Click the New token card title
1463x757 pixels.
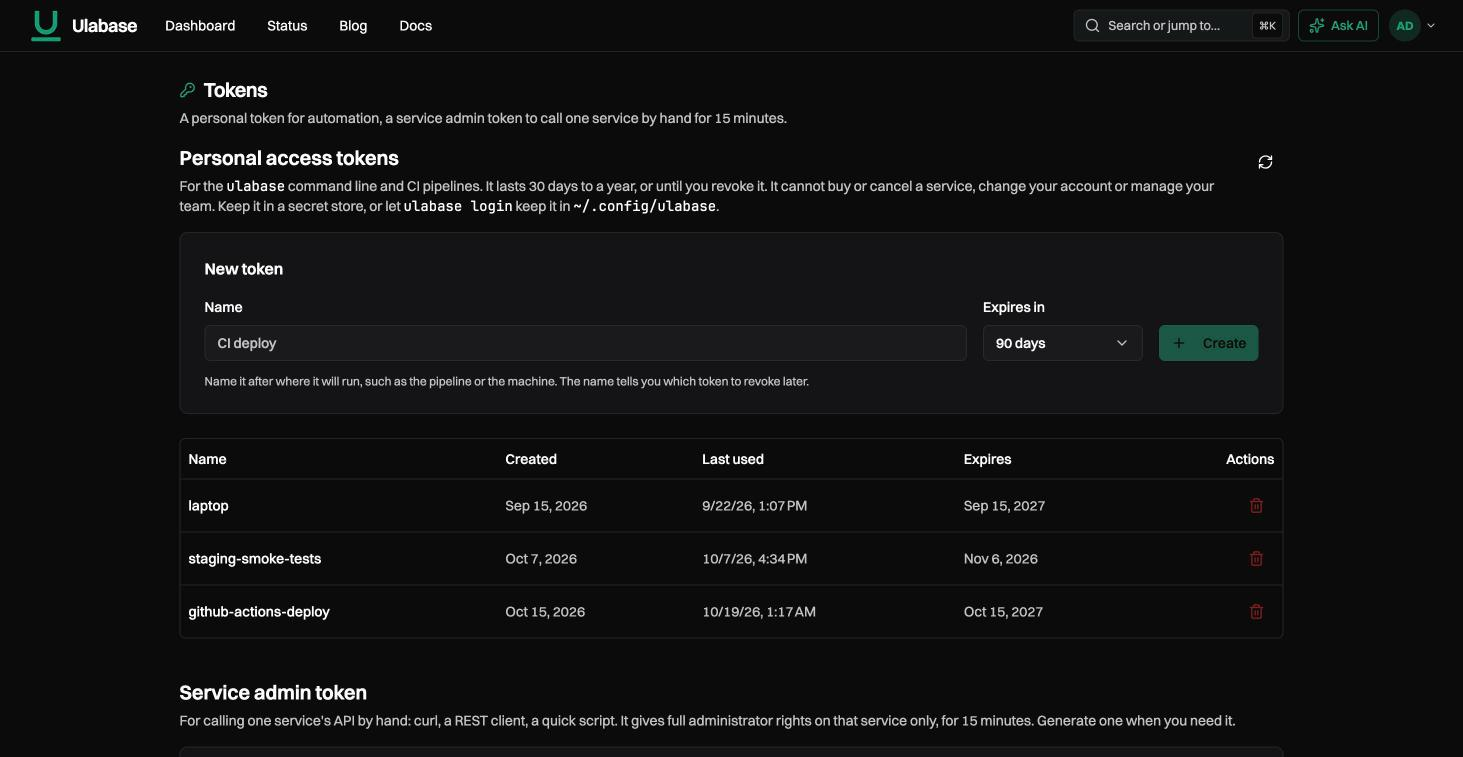point(244,269)
